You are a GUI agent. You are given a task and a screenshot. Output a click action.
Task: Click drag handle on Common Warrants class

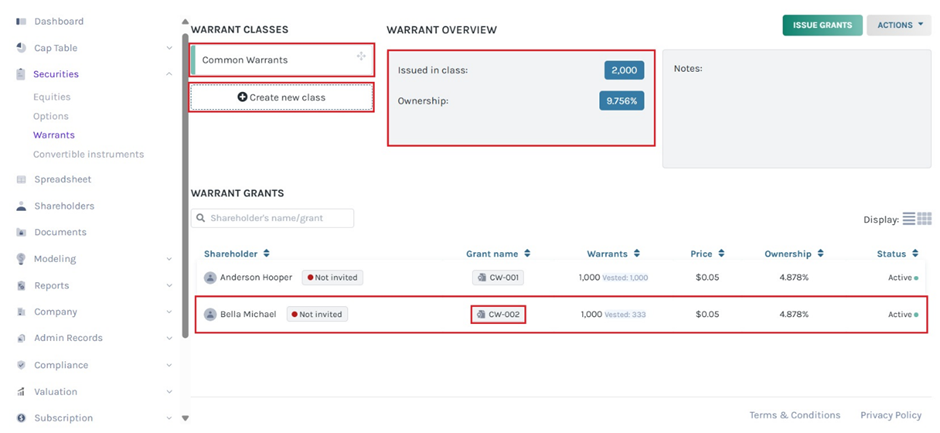(x=361, y=57)
